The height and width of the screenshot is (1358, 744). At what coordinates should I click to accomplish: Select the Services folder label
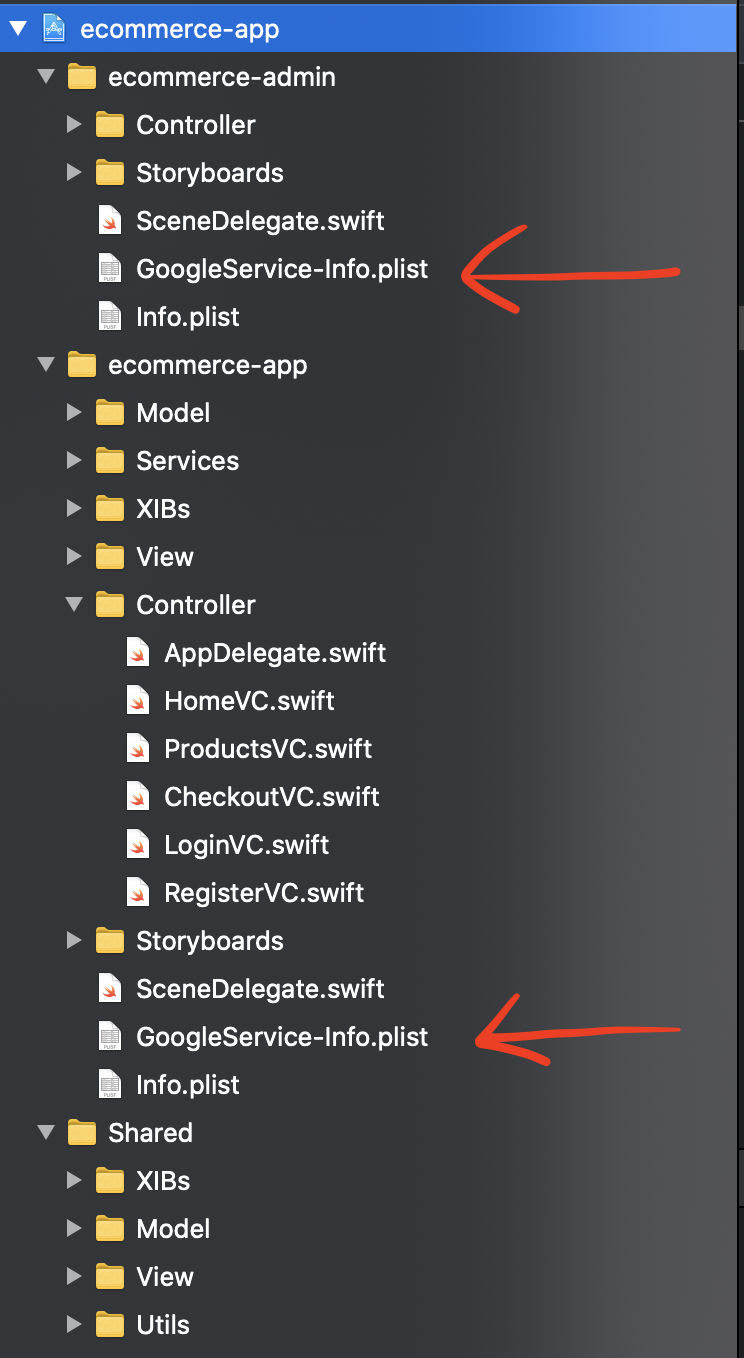[x=188, y=461]
